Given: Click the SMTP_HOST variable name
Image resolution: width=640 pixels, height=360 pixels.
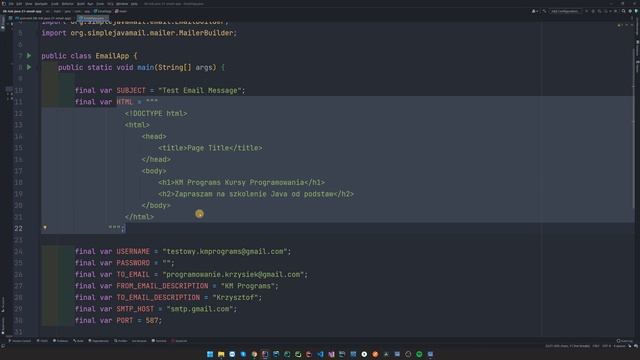Looking at the screenshot, I should (135, 309).
